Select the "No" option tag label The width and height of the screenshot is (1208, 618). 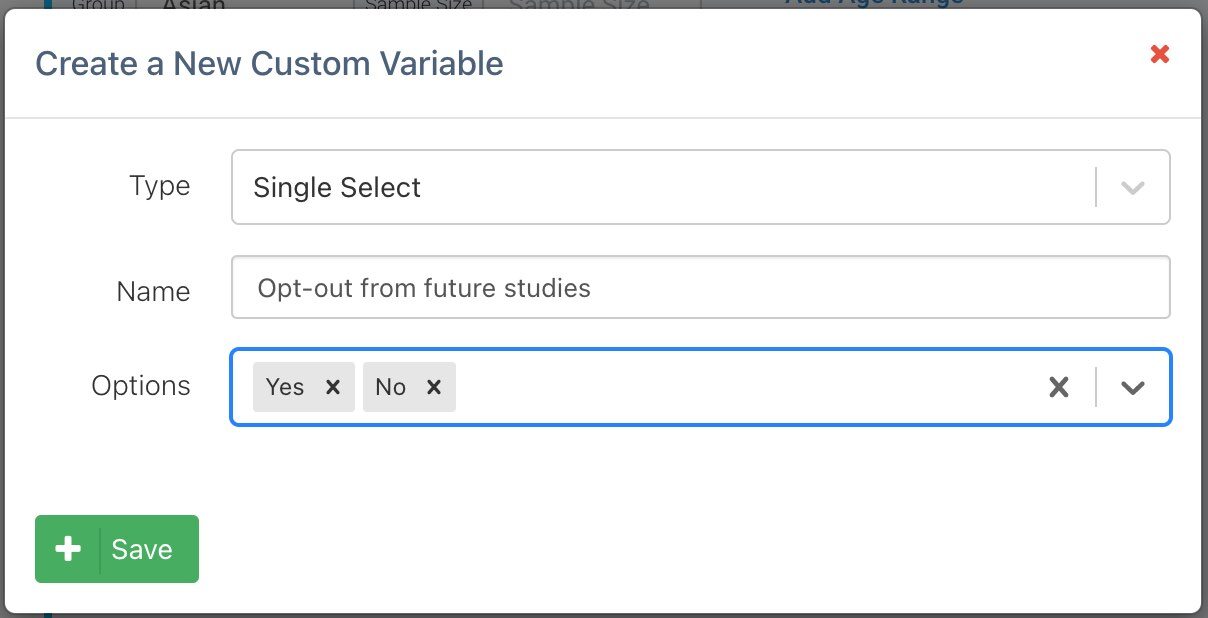click(390, 387)
